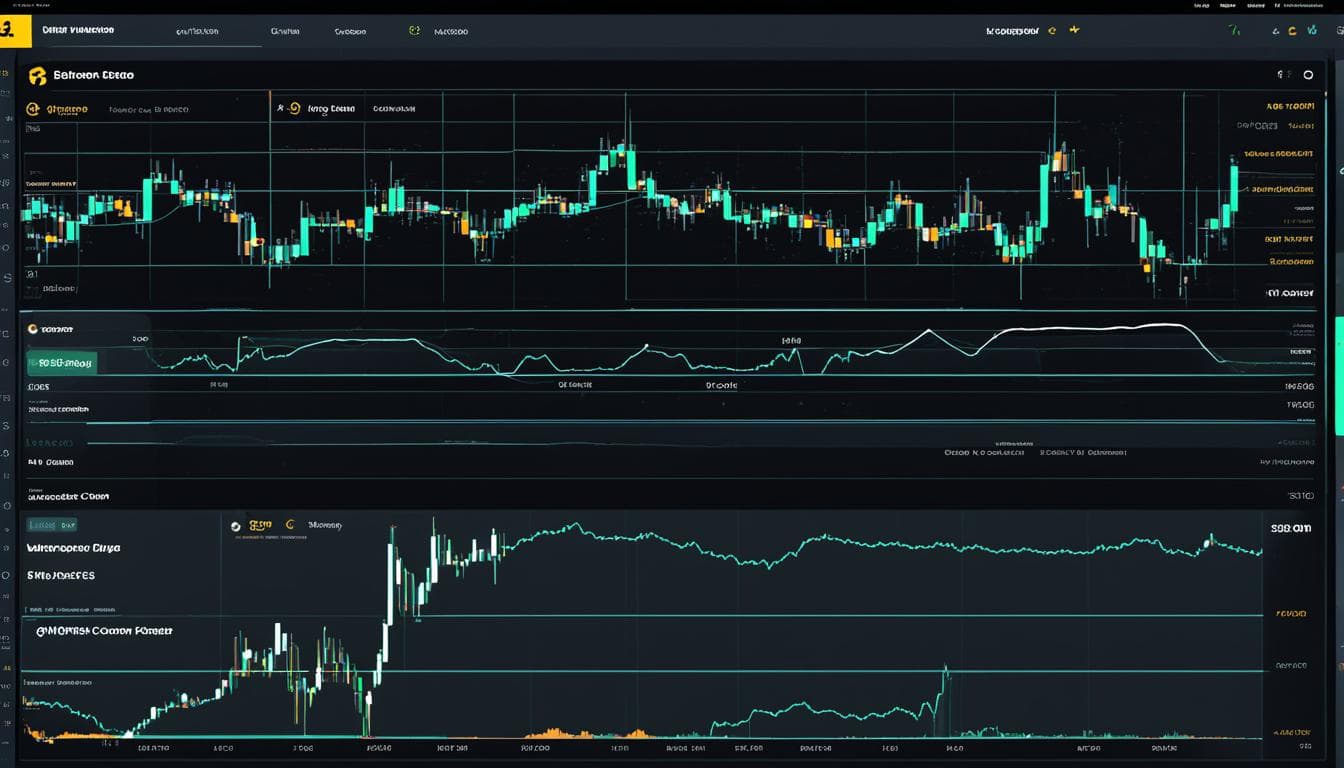Click the yellow exchange logo top-left

[15, 30]
